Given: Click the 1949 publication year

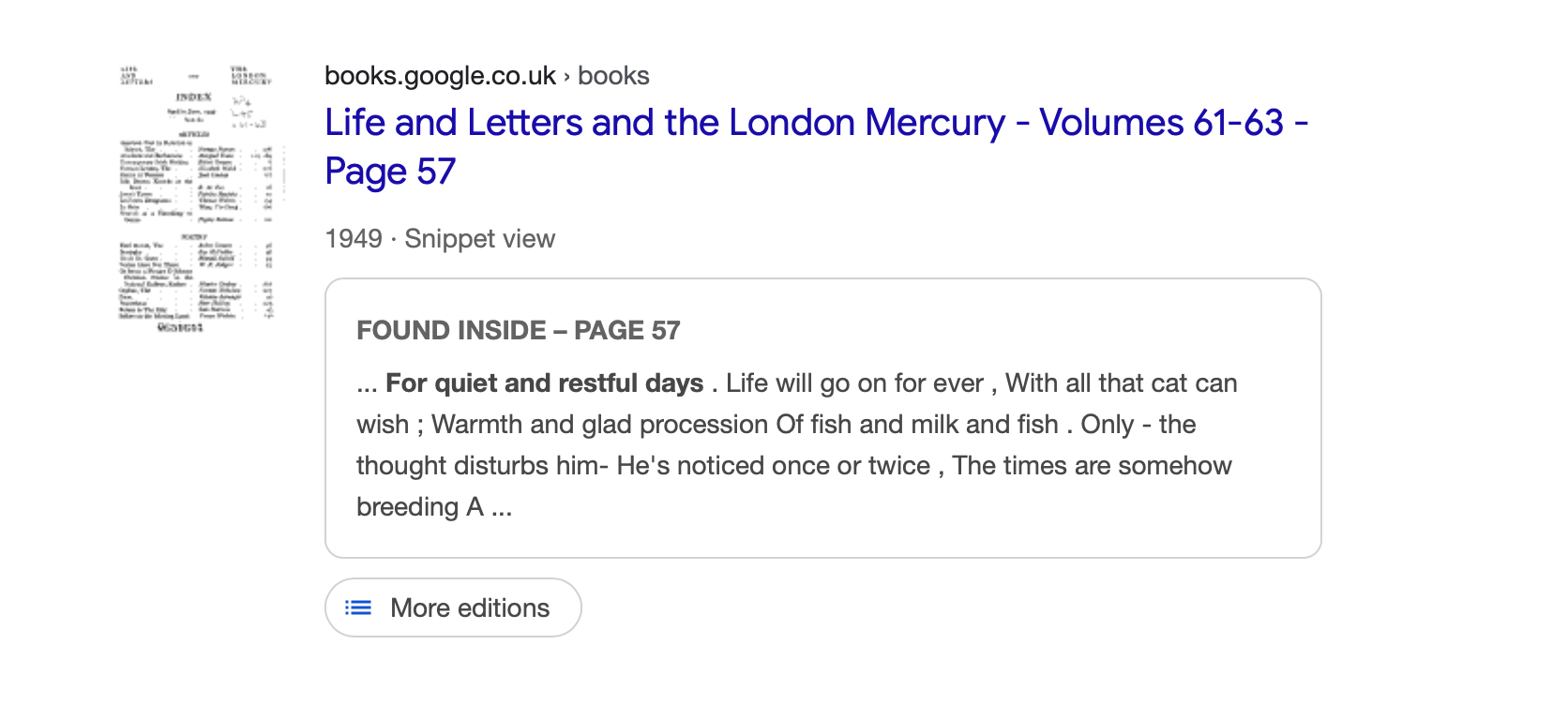Looking at the screenshot, I should pyautogui.click(x=354, y=239).
